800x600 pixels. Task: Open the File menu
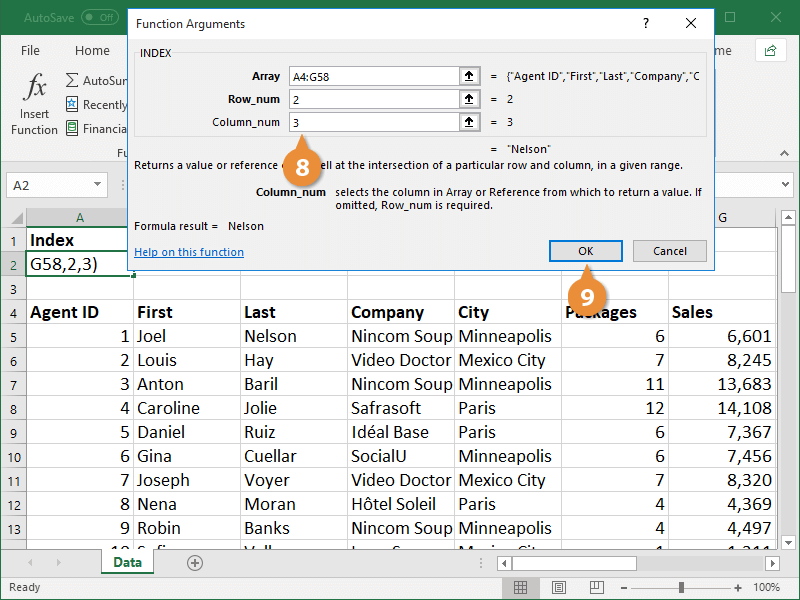pos(30,50)
